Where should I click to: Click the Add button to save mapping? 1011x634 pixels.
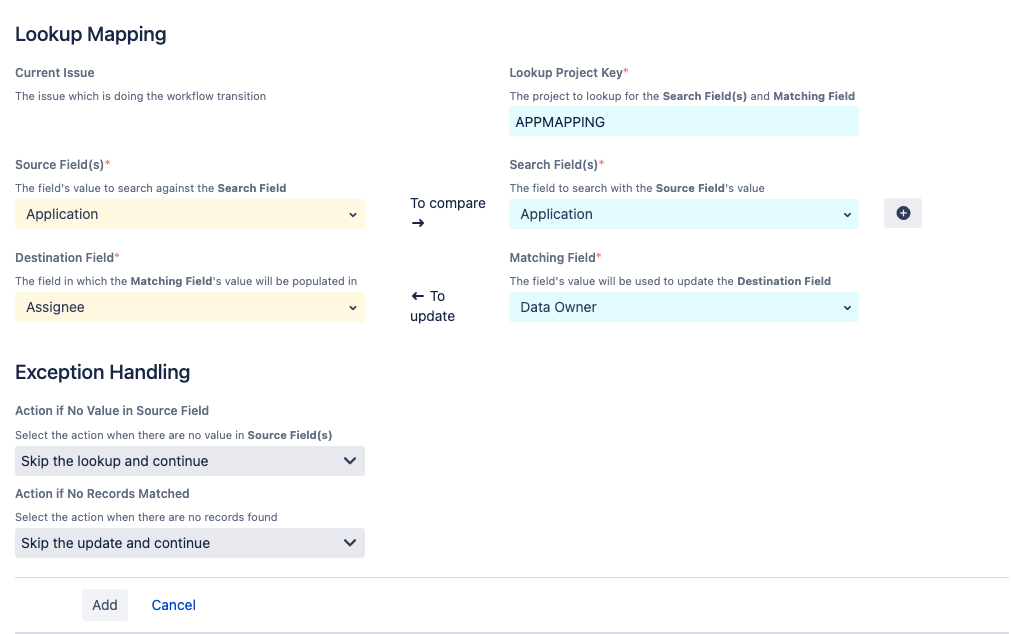point(104,605)
